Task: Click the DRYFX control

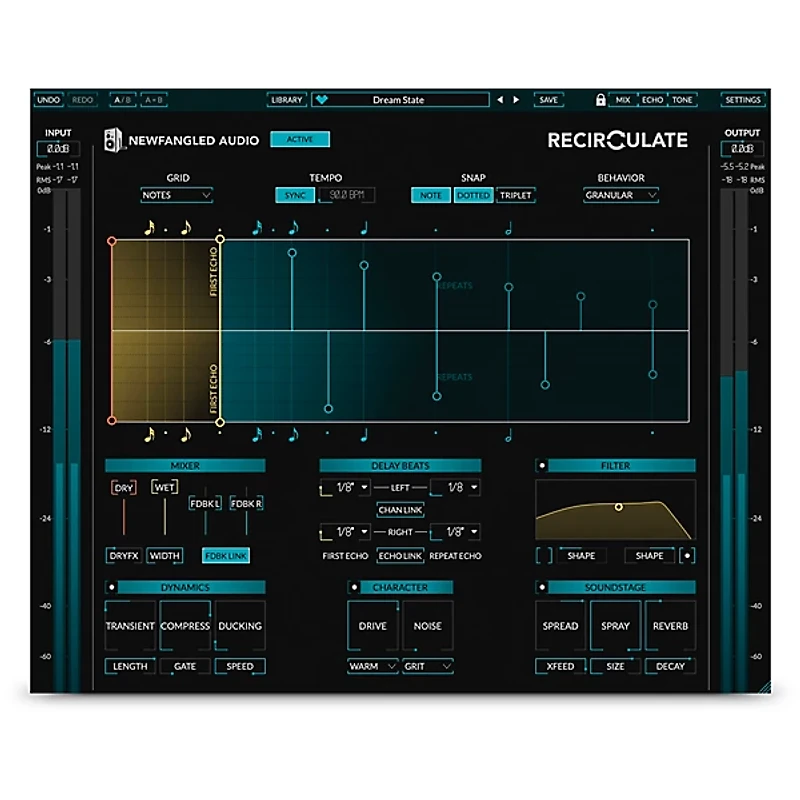Action: (123, 556)
